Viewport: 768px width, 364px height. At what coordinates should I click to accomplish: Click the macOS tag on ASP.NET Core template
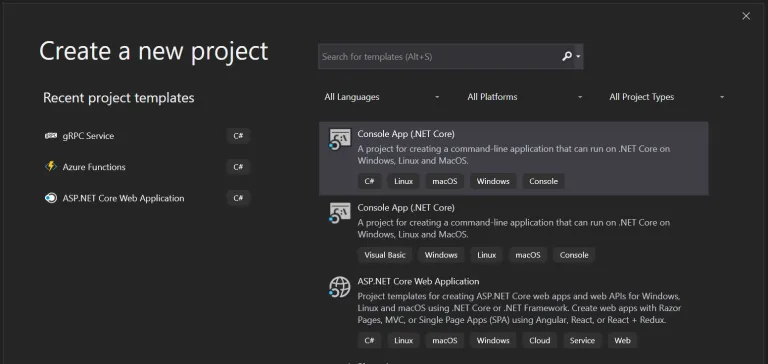click(445, 340)
